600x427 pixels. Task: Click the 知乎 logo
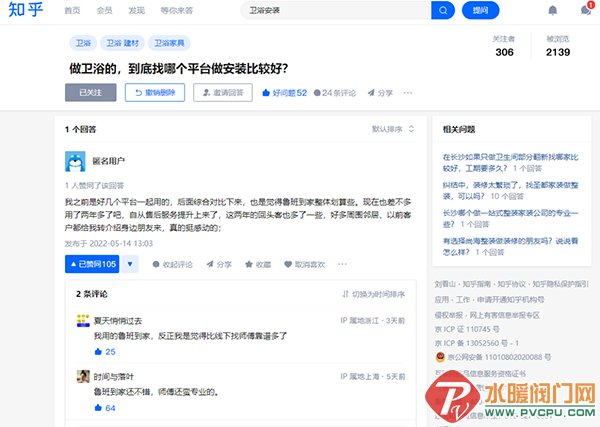[x=26, y=10]
